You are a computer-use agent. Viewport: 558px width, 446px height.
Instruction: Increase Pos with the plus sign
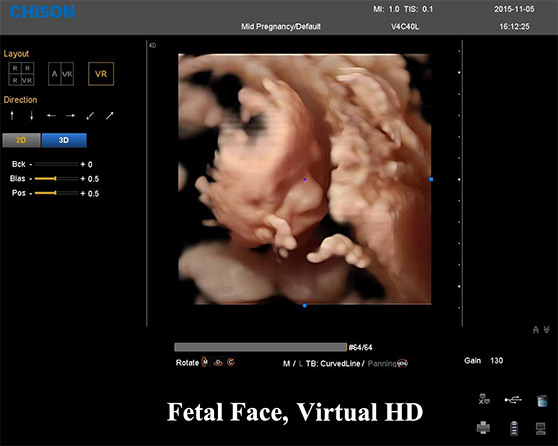(x=83, y=193)
